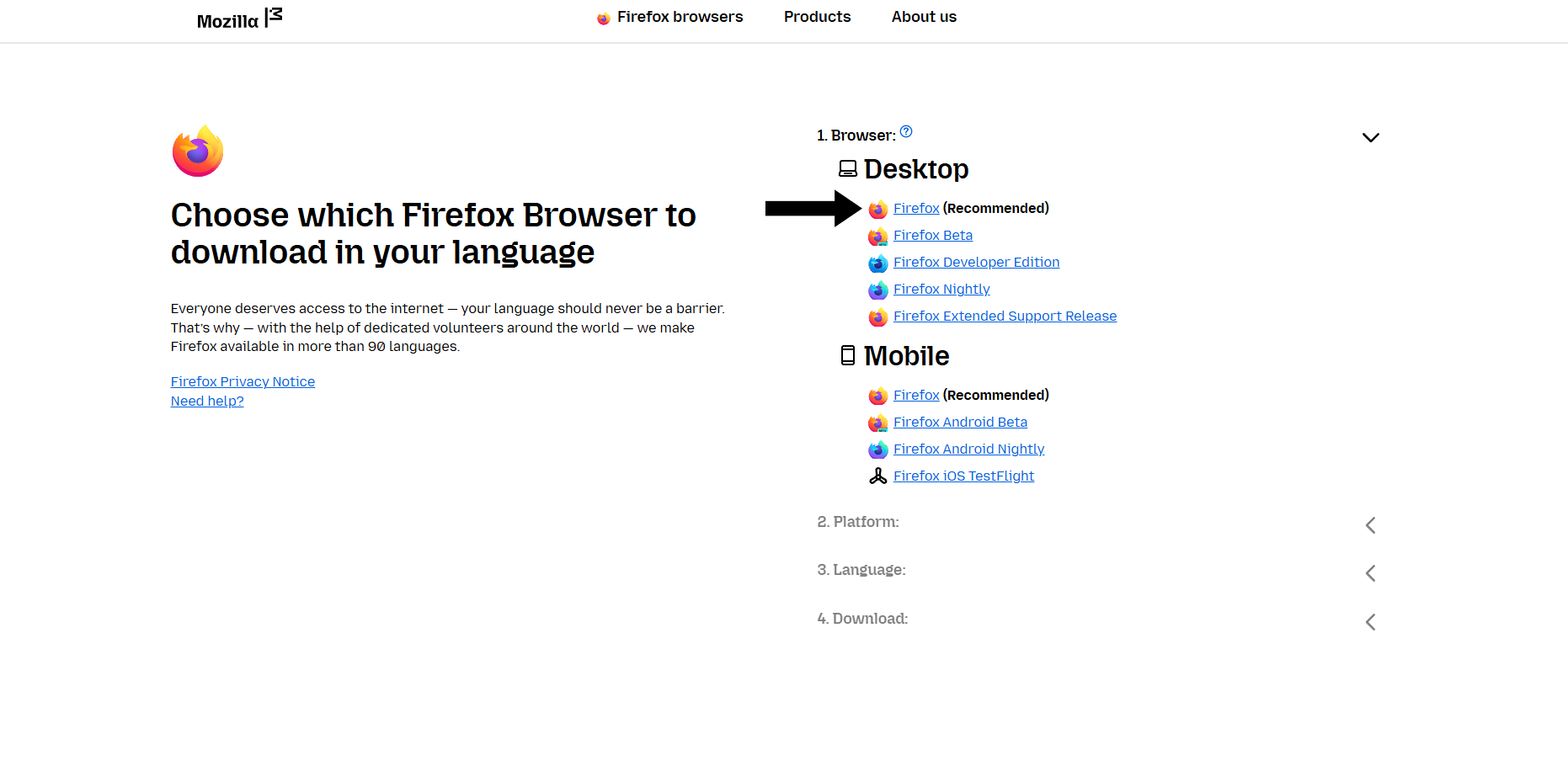
Task: Click the '3. Language:' step label
Action: pos(861,570)
